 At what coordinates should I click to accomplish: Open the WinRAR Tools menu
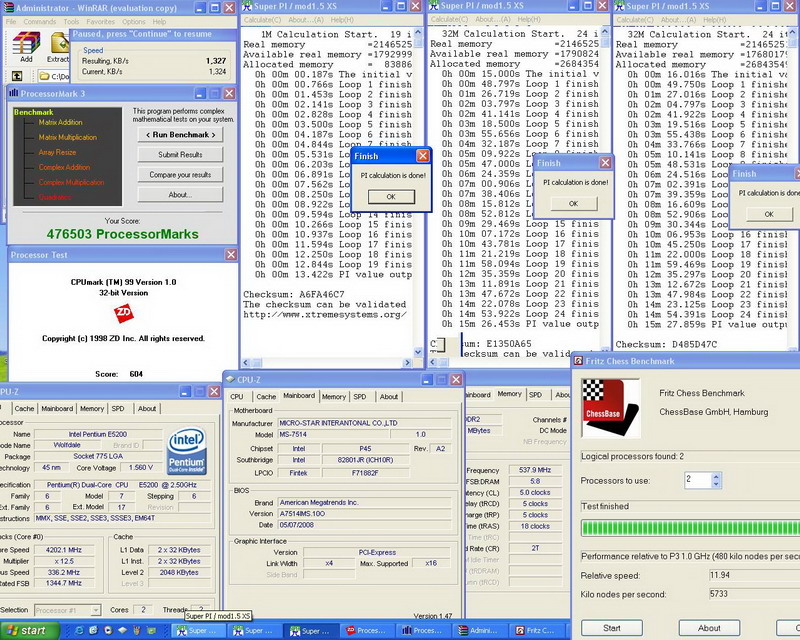[71, 22]
